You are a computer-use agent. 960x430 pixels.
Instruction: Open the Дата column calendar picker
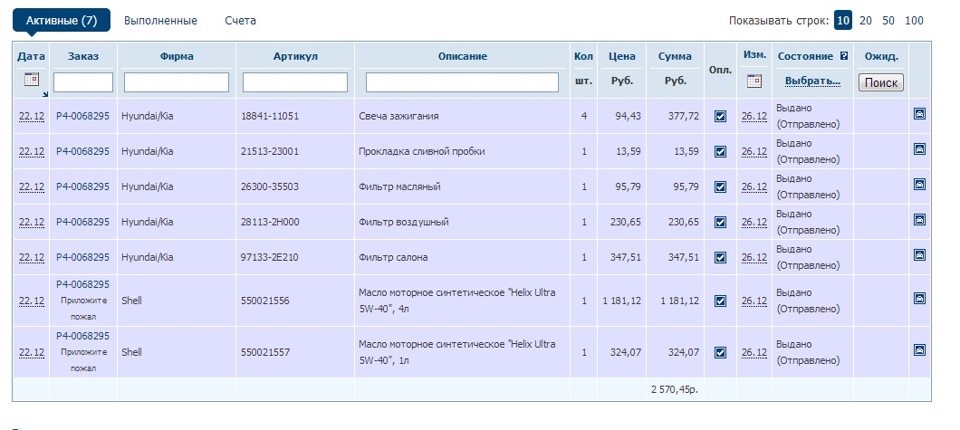point(31,79)
